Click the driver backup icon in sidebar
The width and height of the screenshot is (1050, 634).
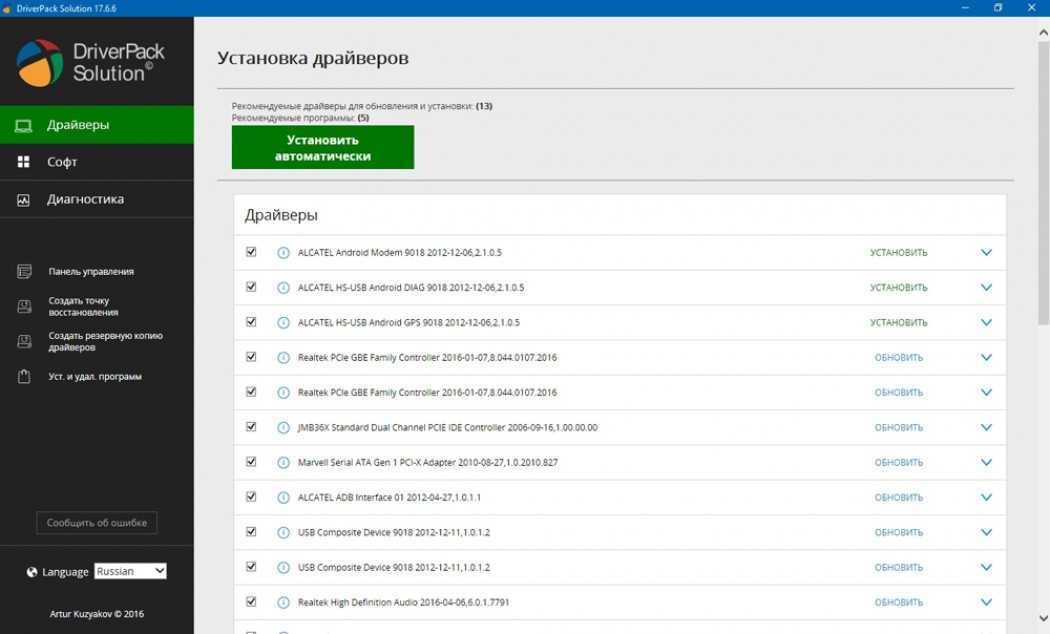(24, 341)
